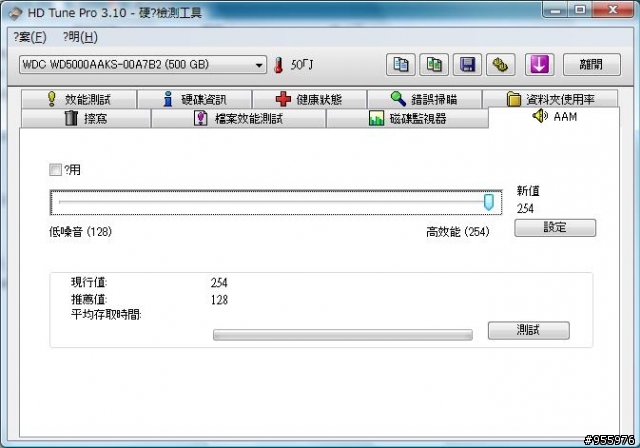Click the thermometer temperature icon
The image size is (640, 448).
pos(279,65)
